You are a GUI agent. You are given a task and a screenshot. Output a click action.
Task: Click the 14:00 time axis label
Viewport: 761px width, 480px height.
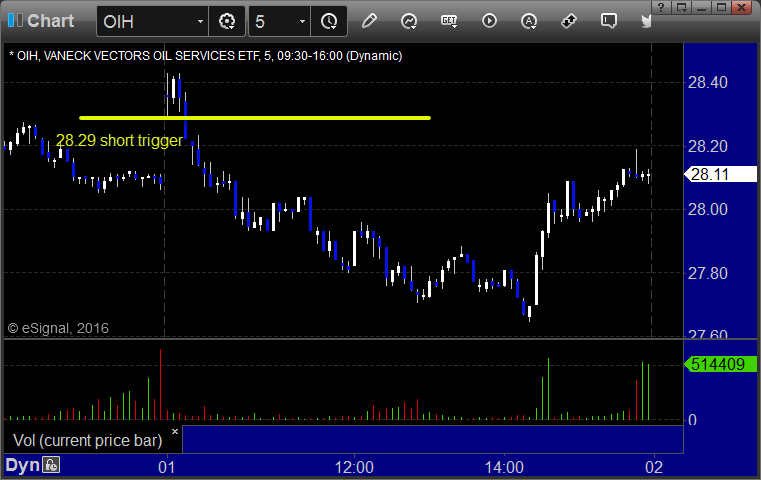(x=504, y=467)
